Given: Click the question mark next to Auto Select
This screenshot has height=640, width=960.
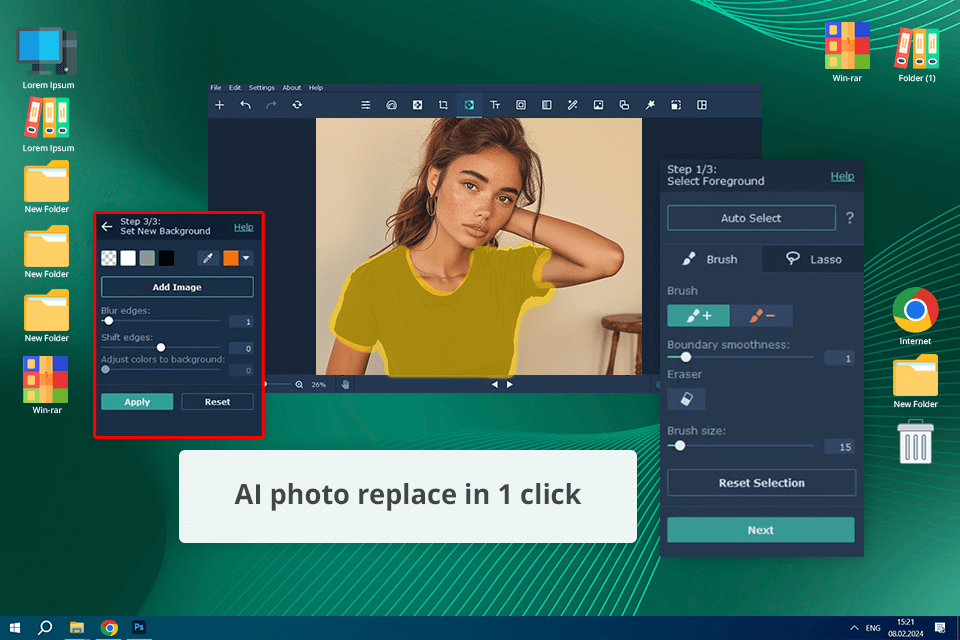Looking at the screenshot, I should [x=850, y=218].
